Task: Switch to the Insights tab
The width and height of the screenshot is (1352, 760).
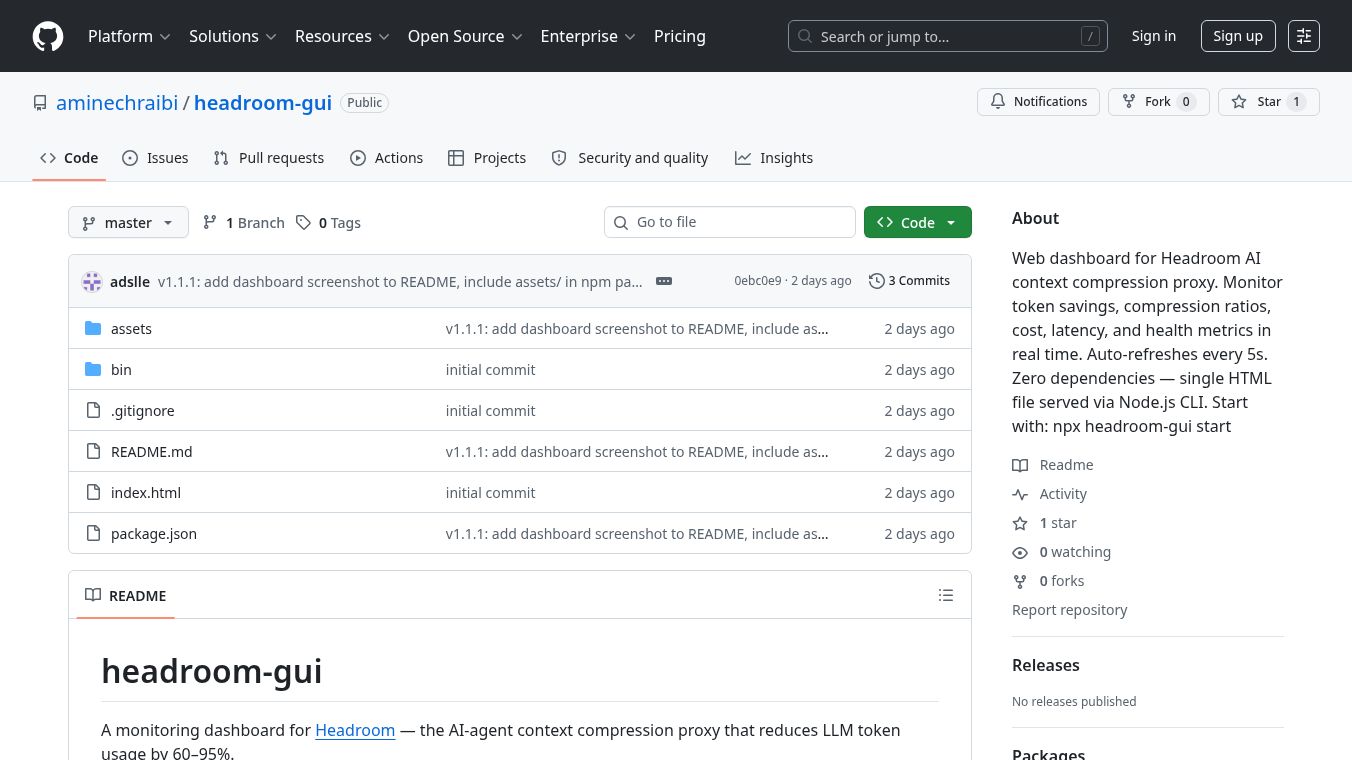Action: (774, 158)
